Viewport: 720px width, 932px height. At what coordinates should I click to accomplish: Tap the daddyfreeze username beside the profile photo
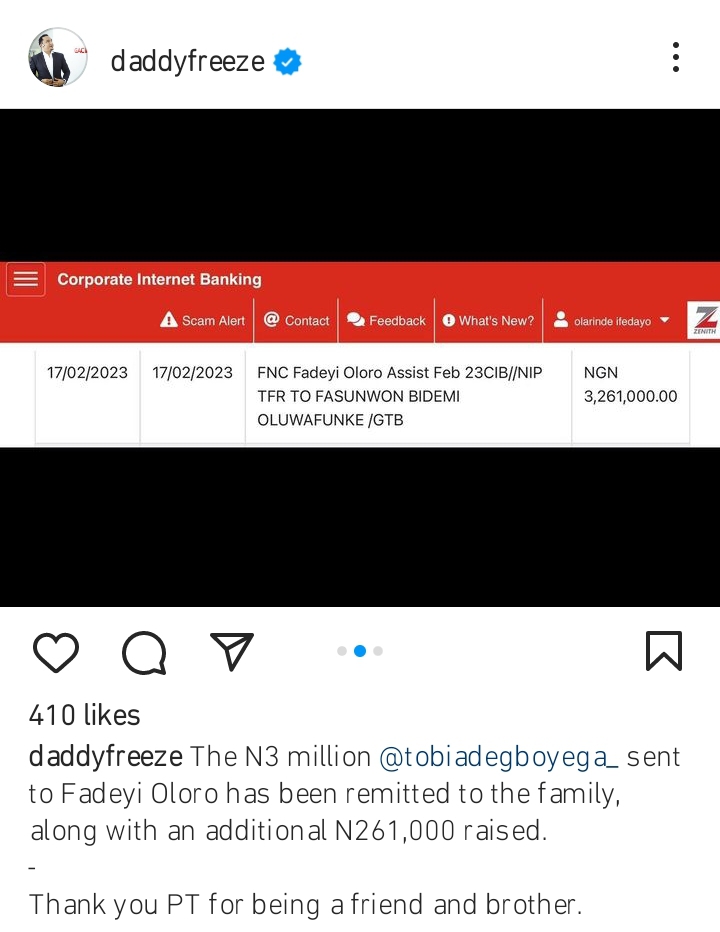click(187, 61)
